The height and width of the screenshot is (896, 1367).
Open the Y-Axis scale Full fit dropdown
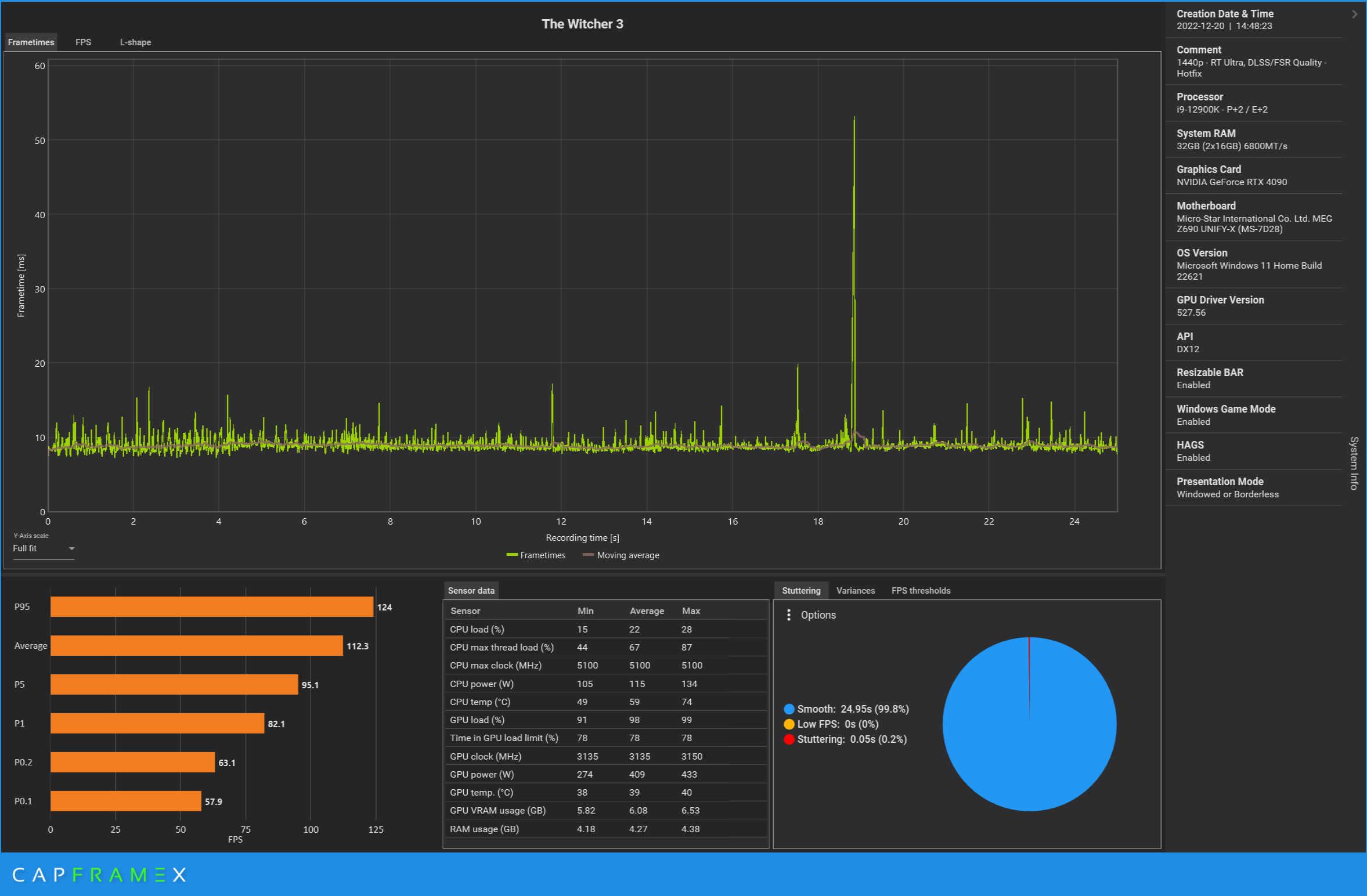point(44,548)
